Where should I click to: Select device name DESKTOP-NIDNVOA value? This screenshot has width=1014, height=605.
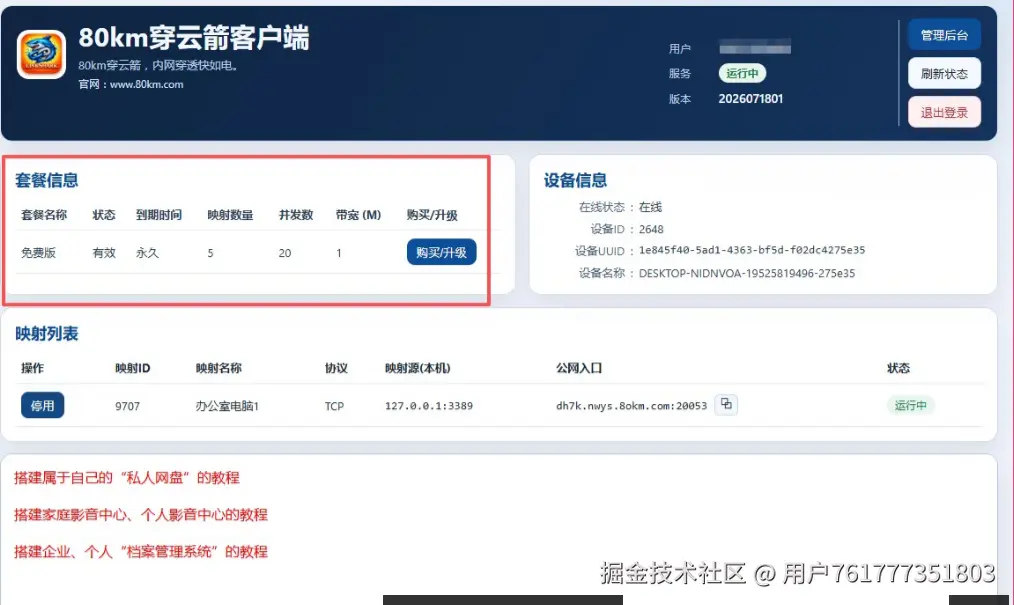(747, 273)
